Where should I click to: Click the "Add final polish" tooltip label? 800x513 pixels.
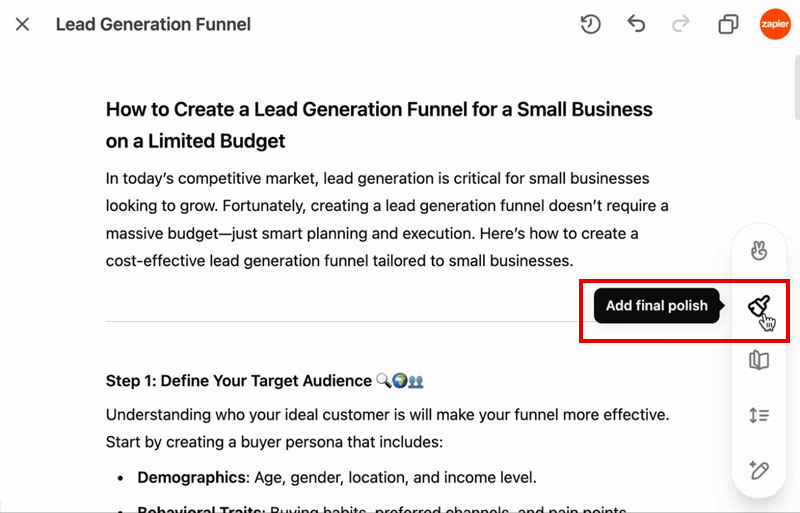(x=656, y=306)
